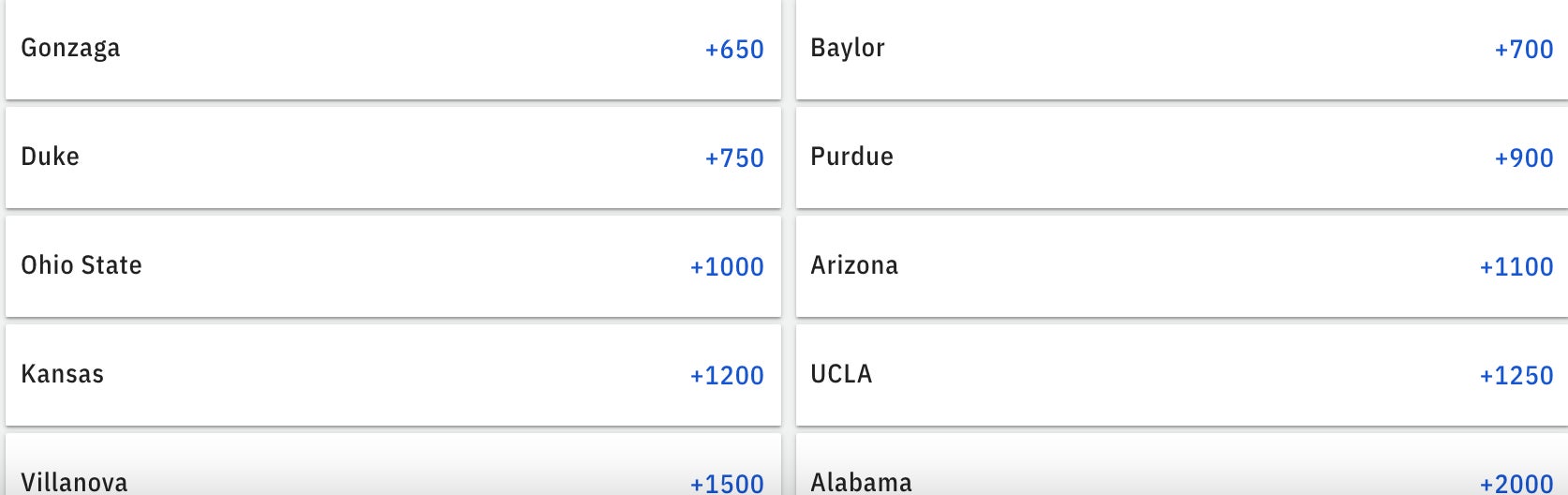Select the Villanova team label
The height and width of the screenshot is (495, 1568).
(74, 483)
